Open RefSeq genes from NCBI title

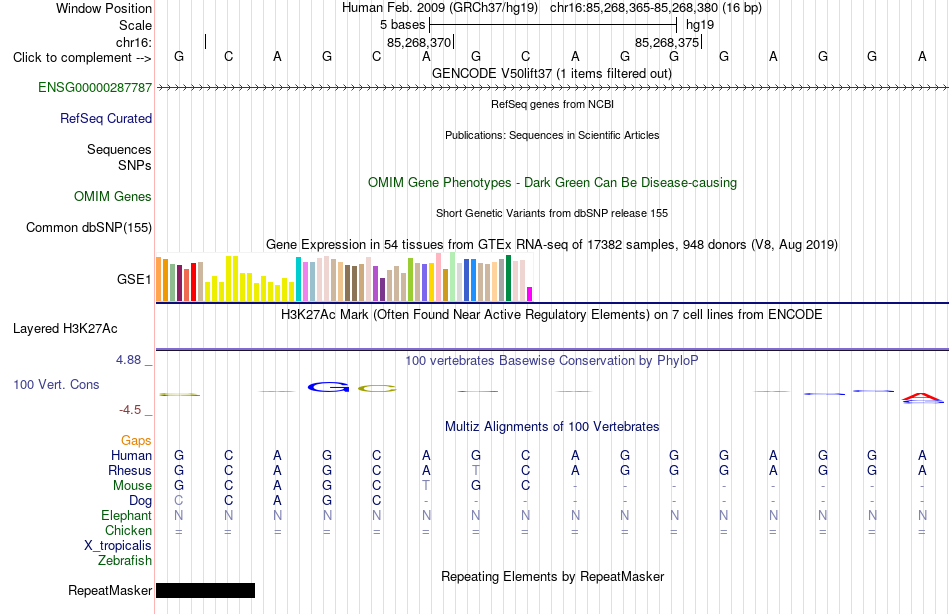click(x=552, y=104)
